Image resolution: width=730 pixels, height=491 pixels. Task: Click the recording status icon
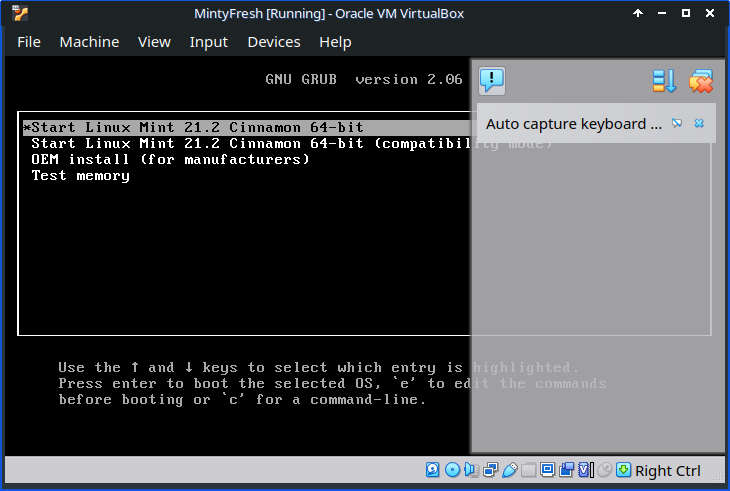(x=567, y=470)
